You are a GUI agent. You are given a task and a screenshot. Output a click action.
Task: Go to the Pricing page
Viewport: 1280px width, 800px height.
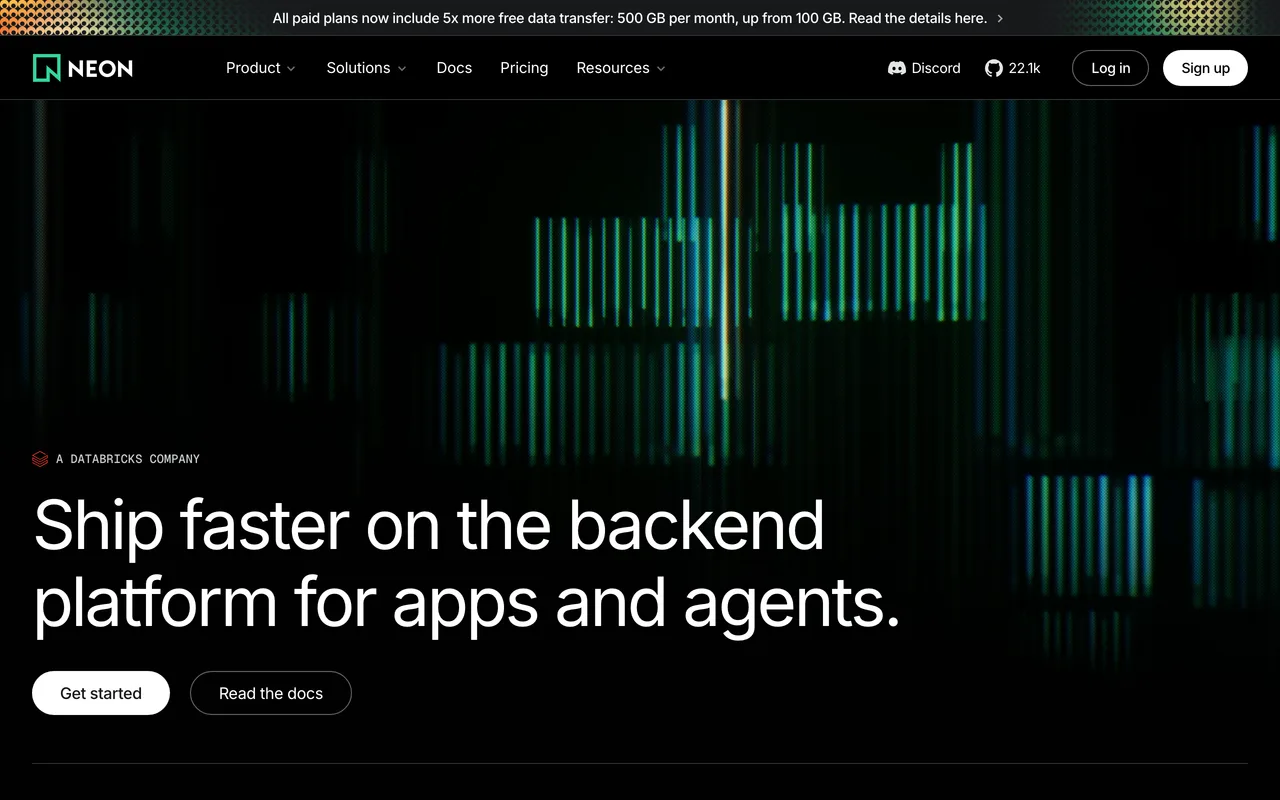[524, 68]
